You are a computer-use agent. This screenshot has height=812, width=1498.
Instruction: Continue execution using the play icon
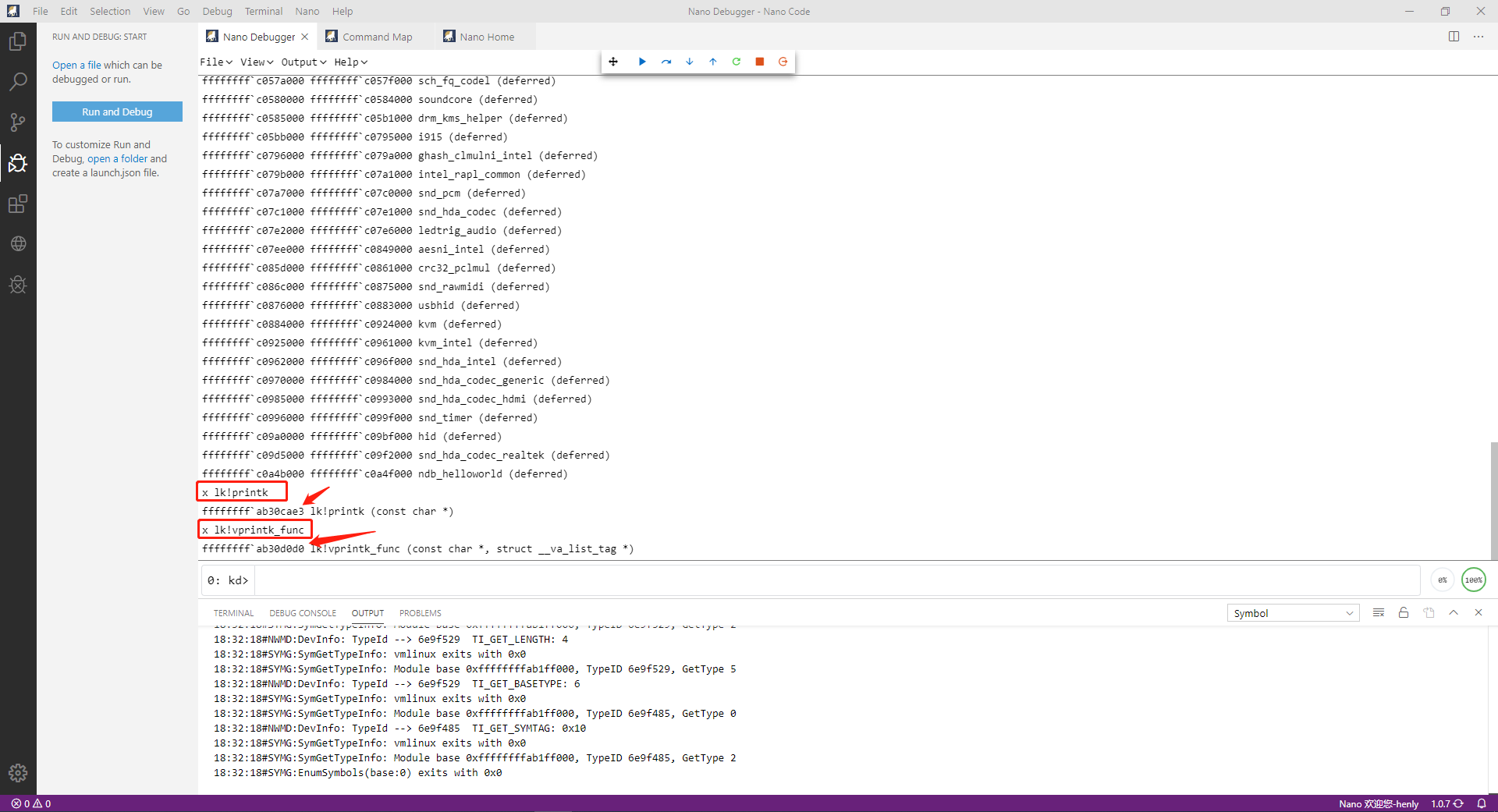click(x=641, y=62)
